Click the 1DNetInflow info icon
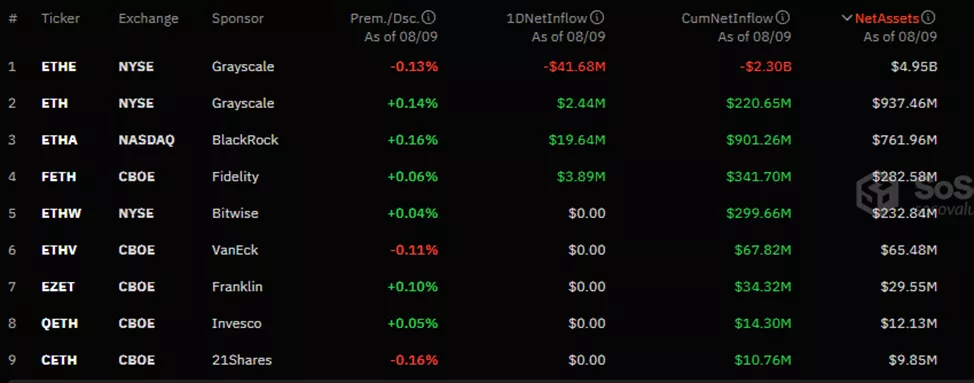This screenshot has height=383, width=974. (597, 18)
